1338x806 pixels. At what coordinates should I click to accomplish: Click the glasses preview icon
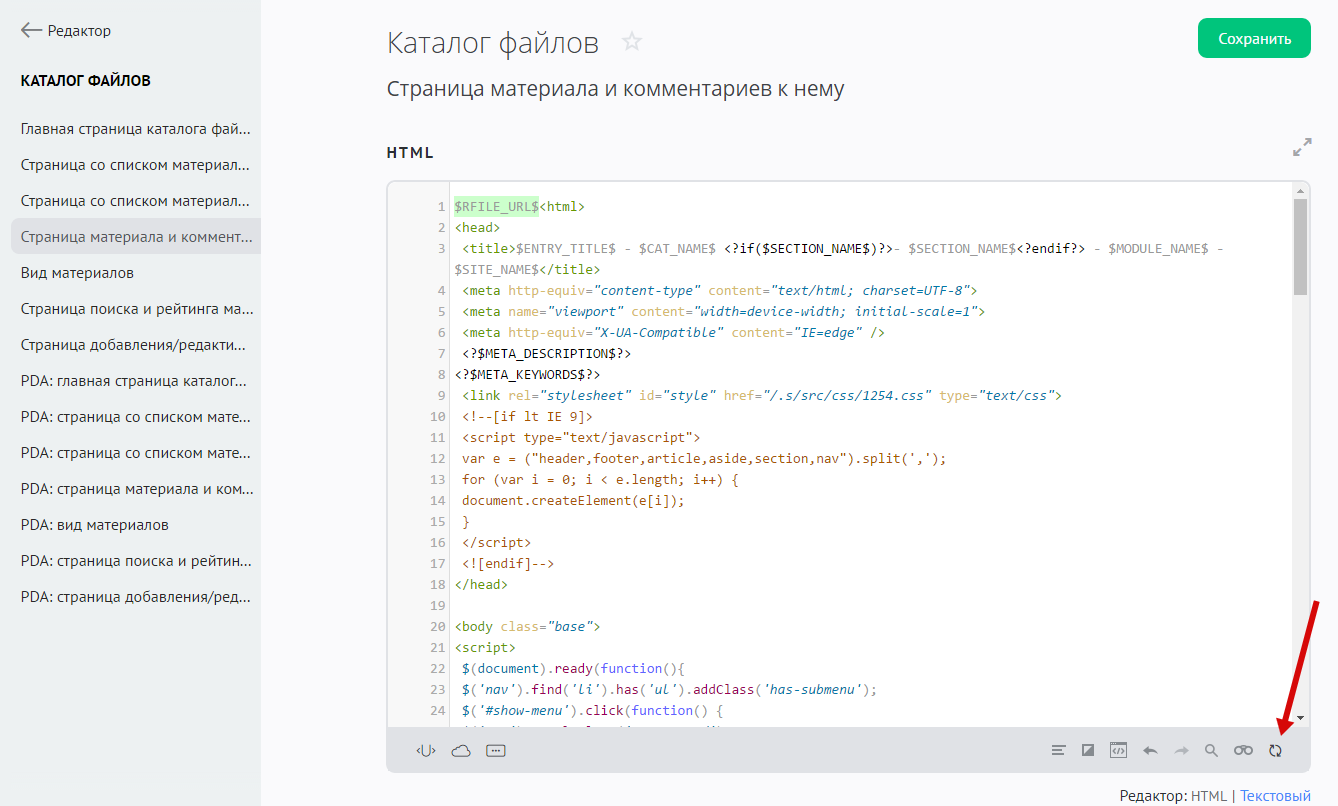[x=1243, y=751]
